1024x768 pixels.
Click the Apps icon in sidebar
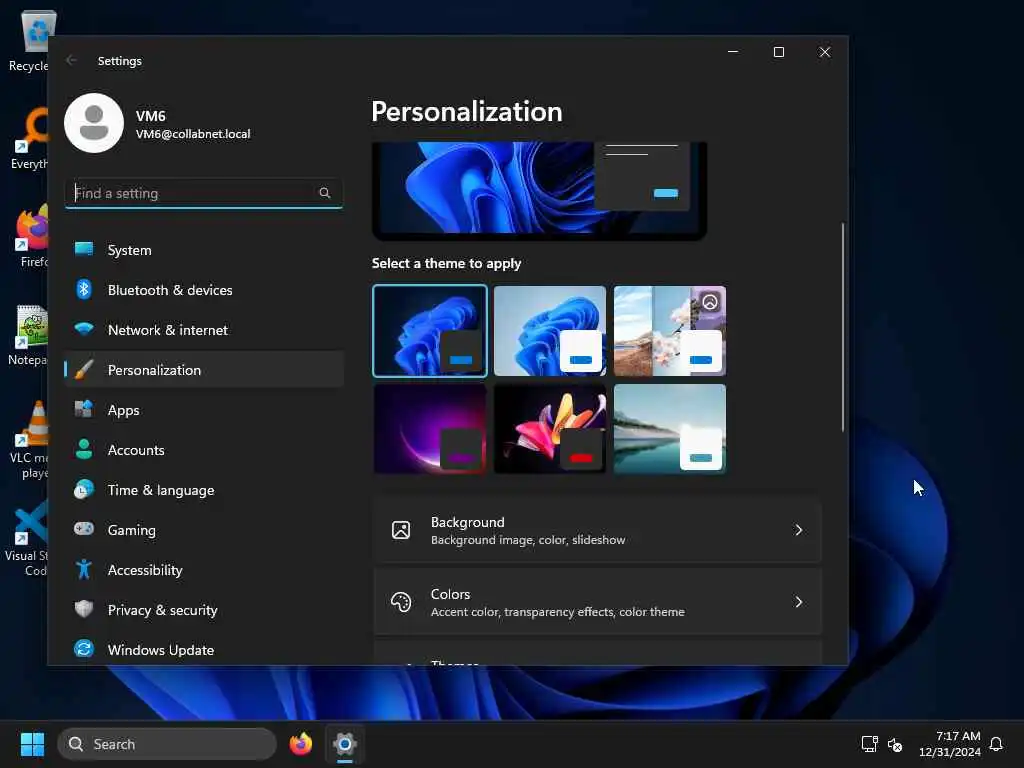[84, 409]
